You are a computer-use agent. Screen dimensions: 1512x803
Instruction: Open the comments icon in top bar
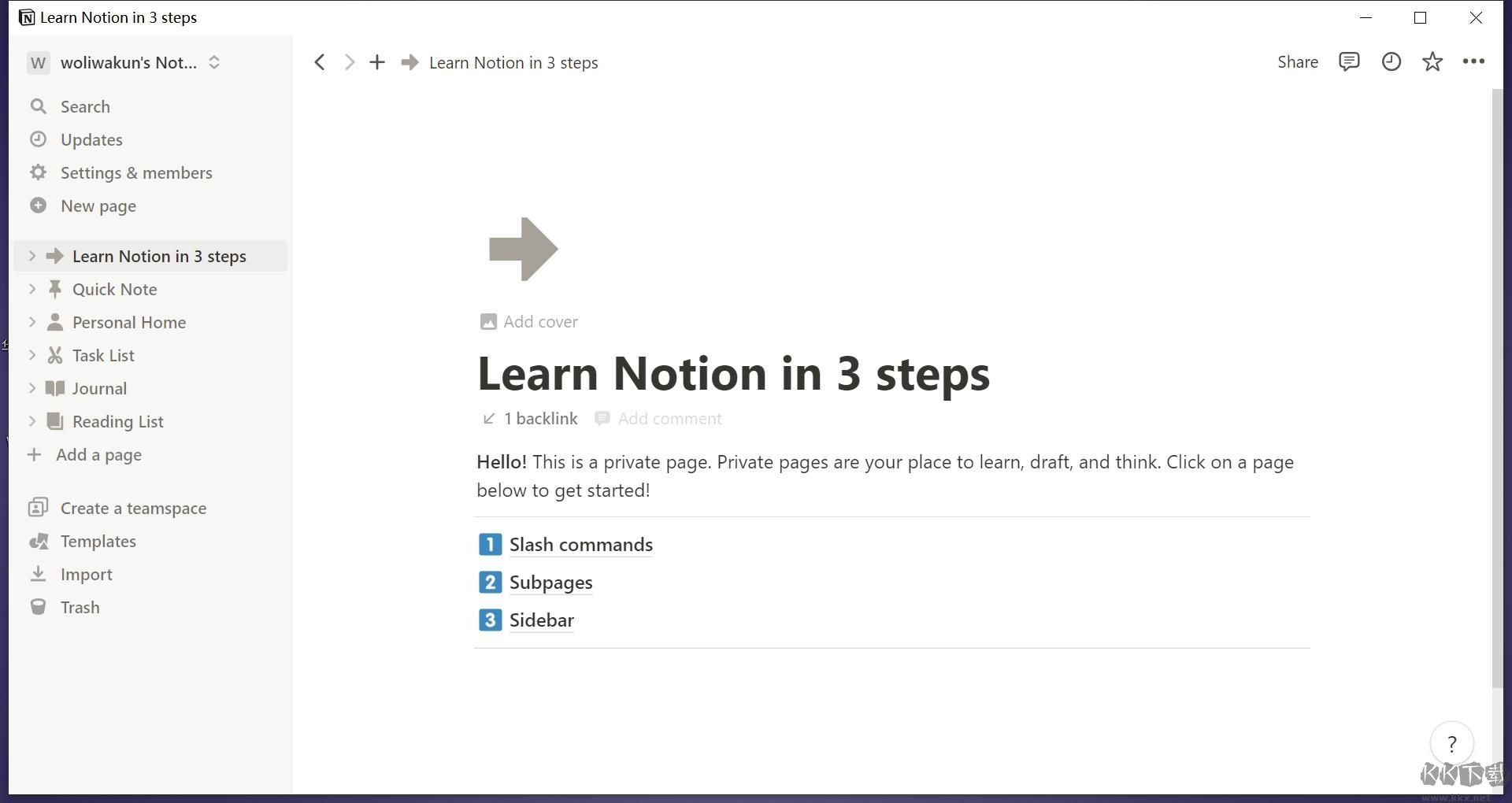click(1349, 61)
